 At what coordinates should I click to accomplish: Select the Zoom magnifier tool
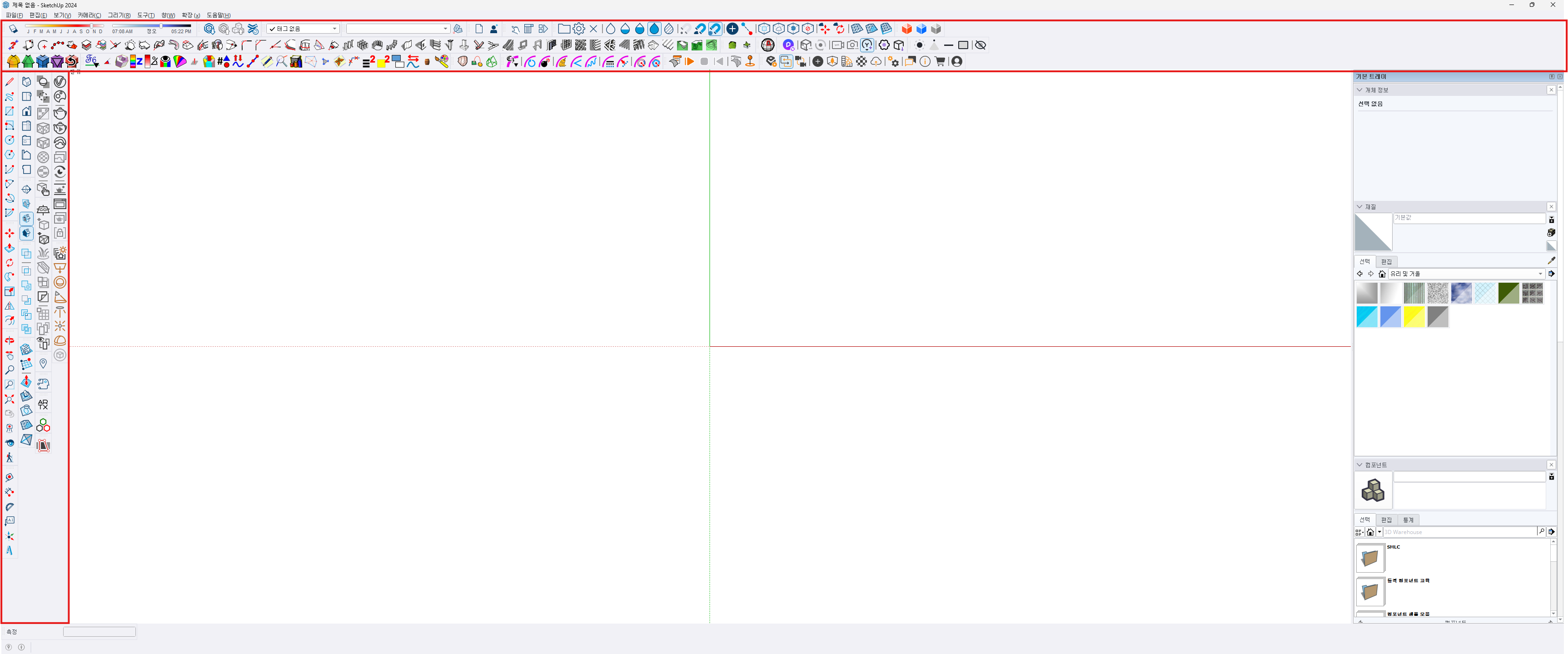tap(10, 369)
